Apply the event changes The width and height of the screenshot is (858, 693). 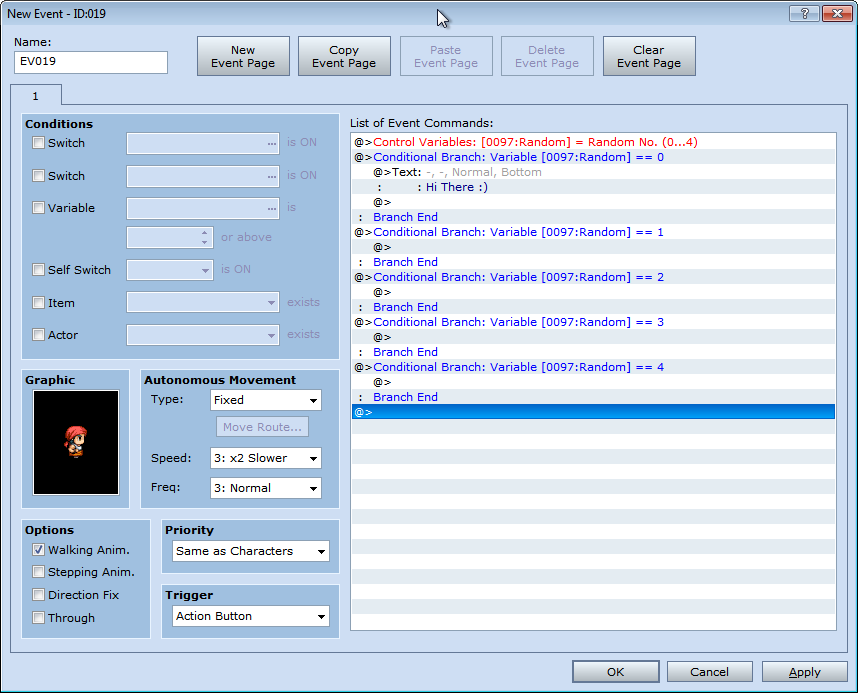[x=804, y=671]
